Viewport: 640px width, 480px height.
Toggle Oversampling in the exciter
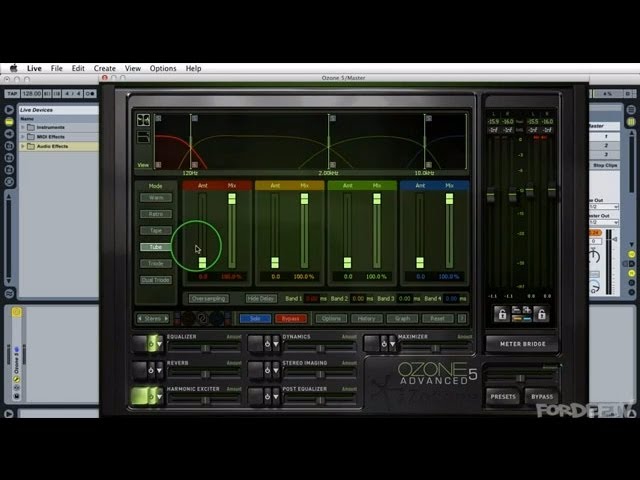coord(209,298)
